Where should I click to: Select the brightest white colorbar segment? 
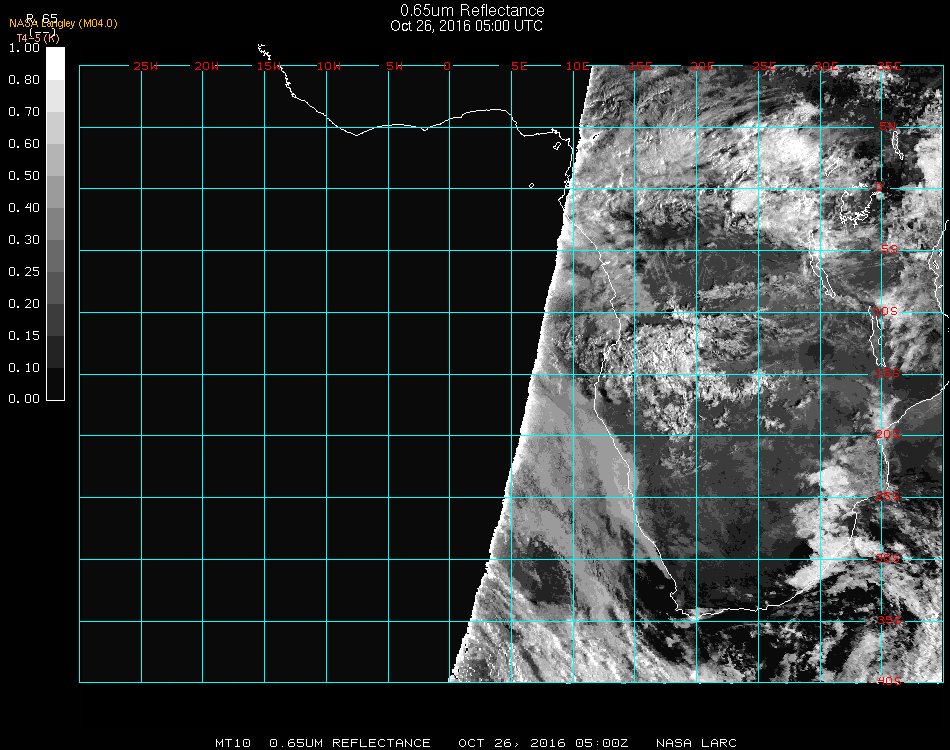click(x=55, y=63)
